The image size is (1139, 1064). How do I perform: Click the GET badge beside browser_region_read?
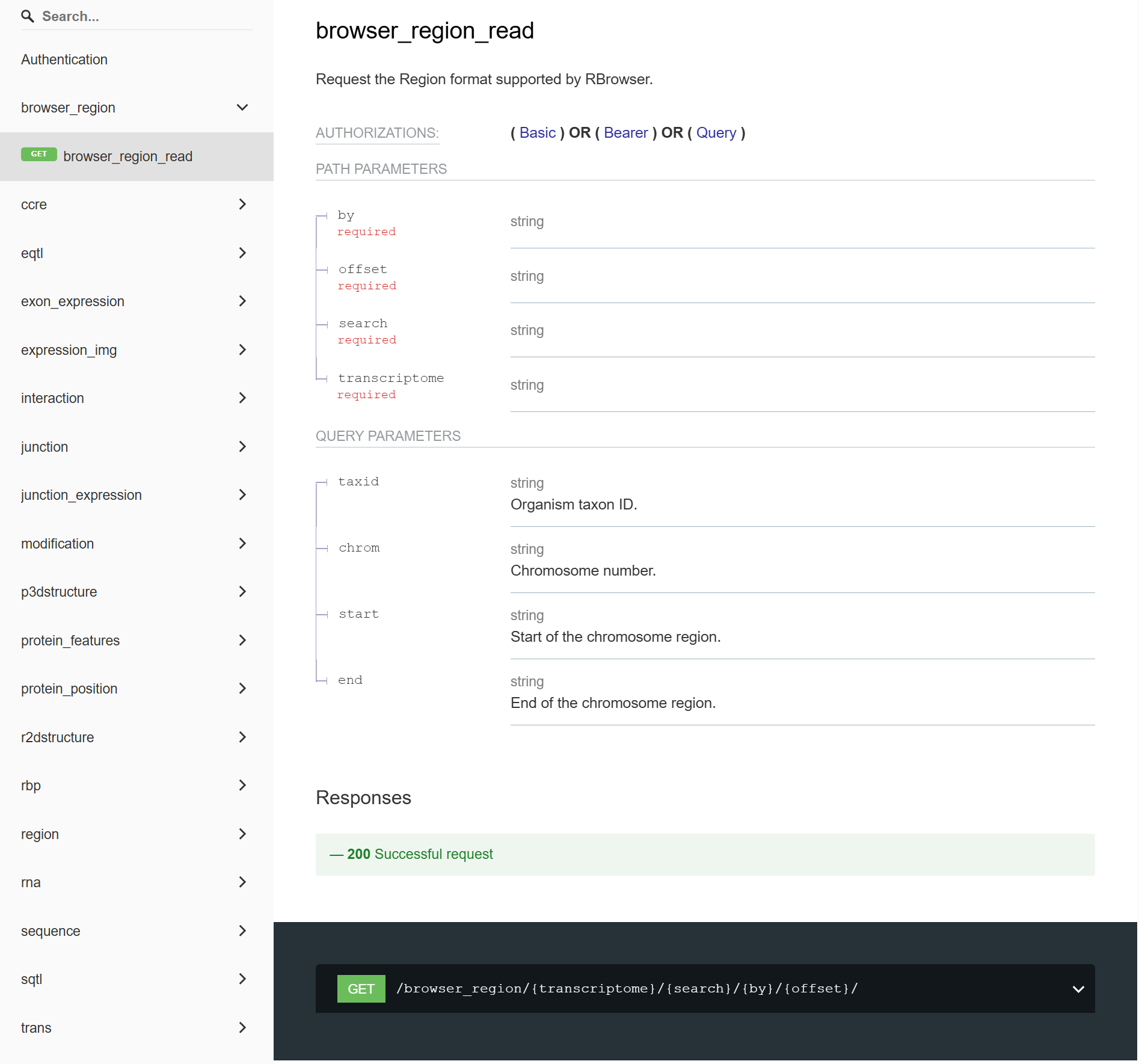(39, 155)
